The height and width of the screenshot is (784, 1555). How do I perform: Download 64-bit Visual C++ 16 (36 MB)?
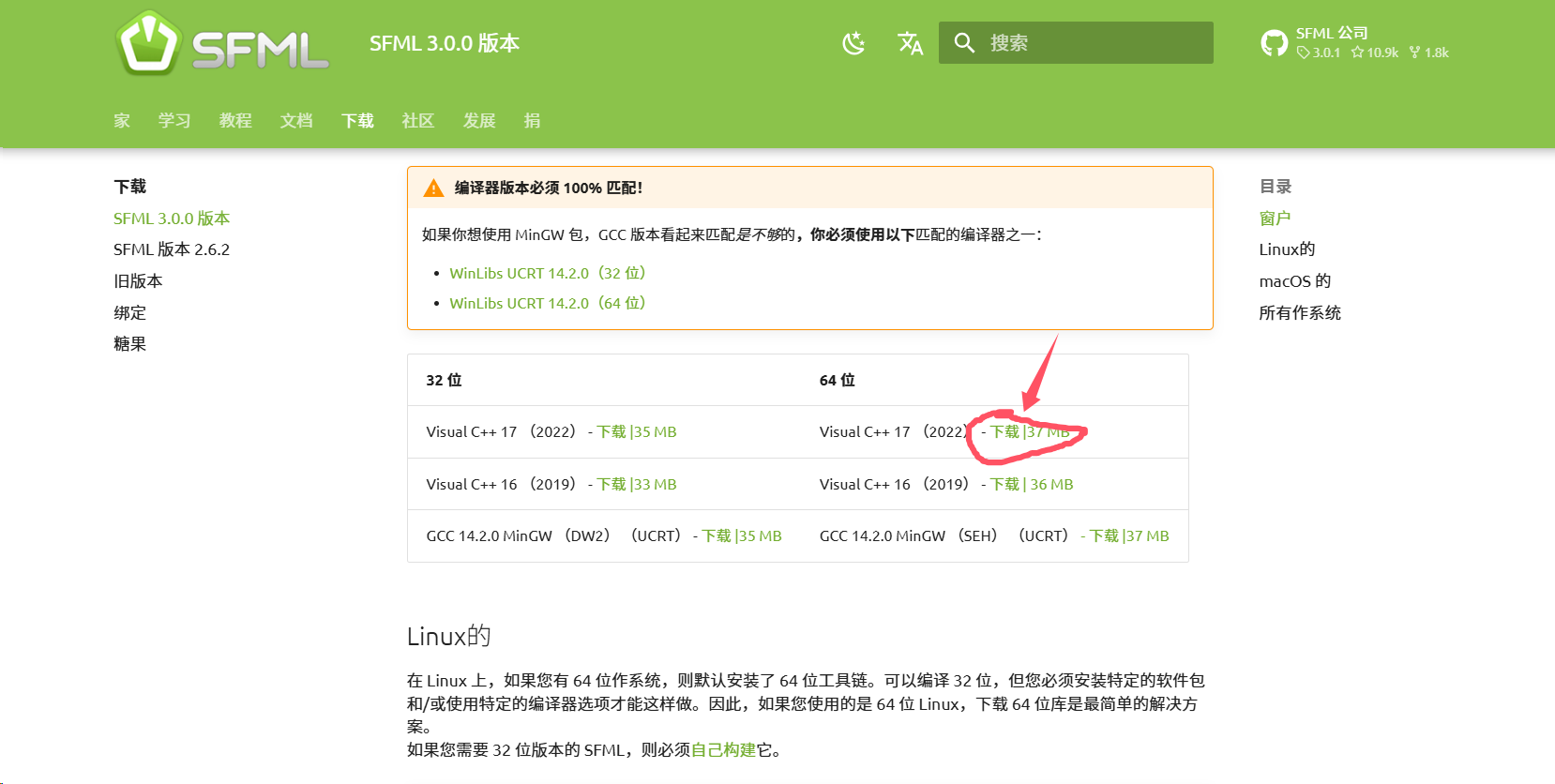pos(1032,485)
